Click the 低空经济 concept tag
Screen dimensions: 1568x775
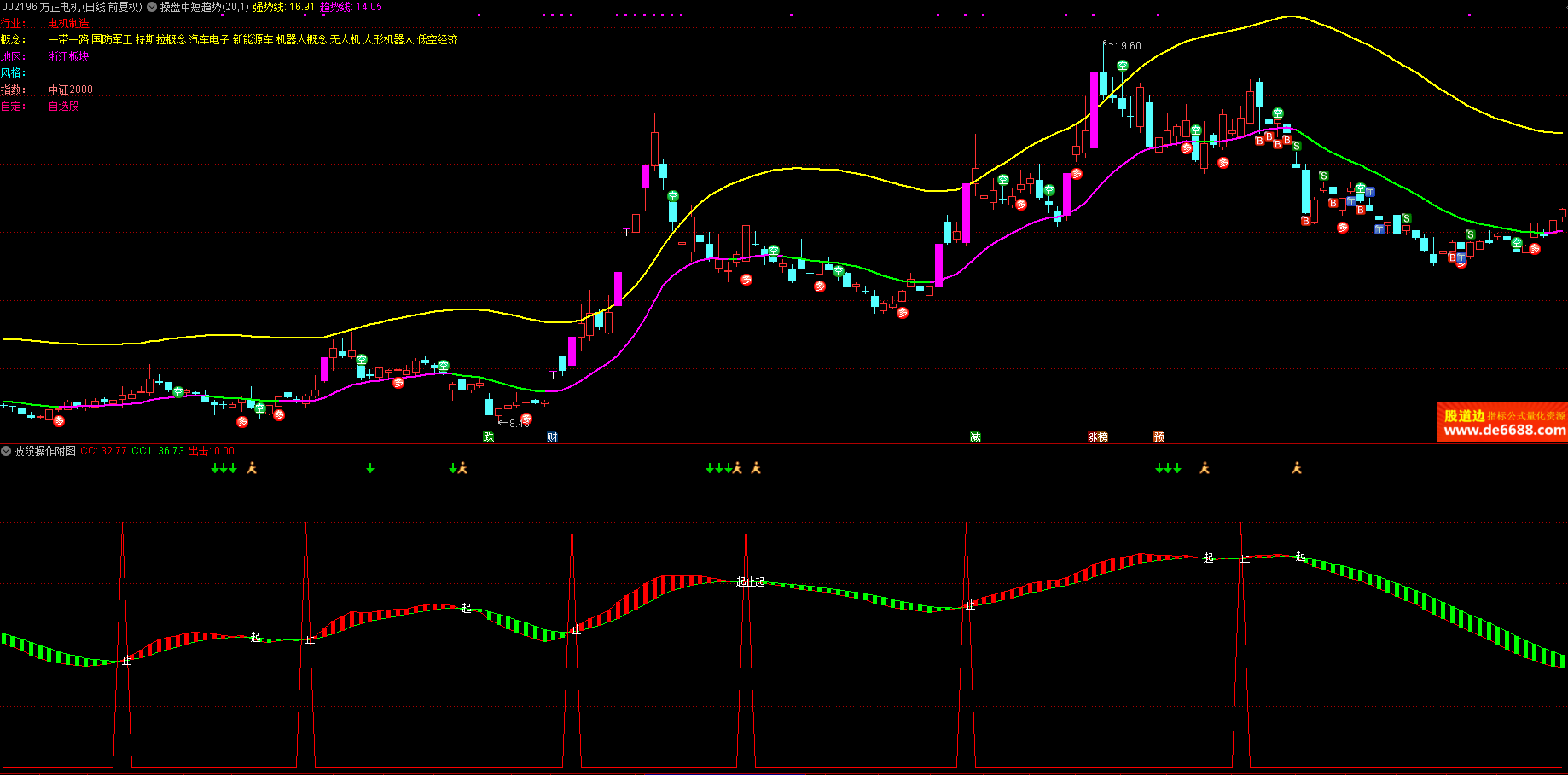[438, 40]
